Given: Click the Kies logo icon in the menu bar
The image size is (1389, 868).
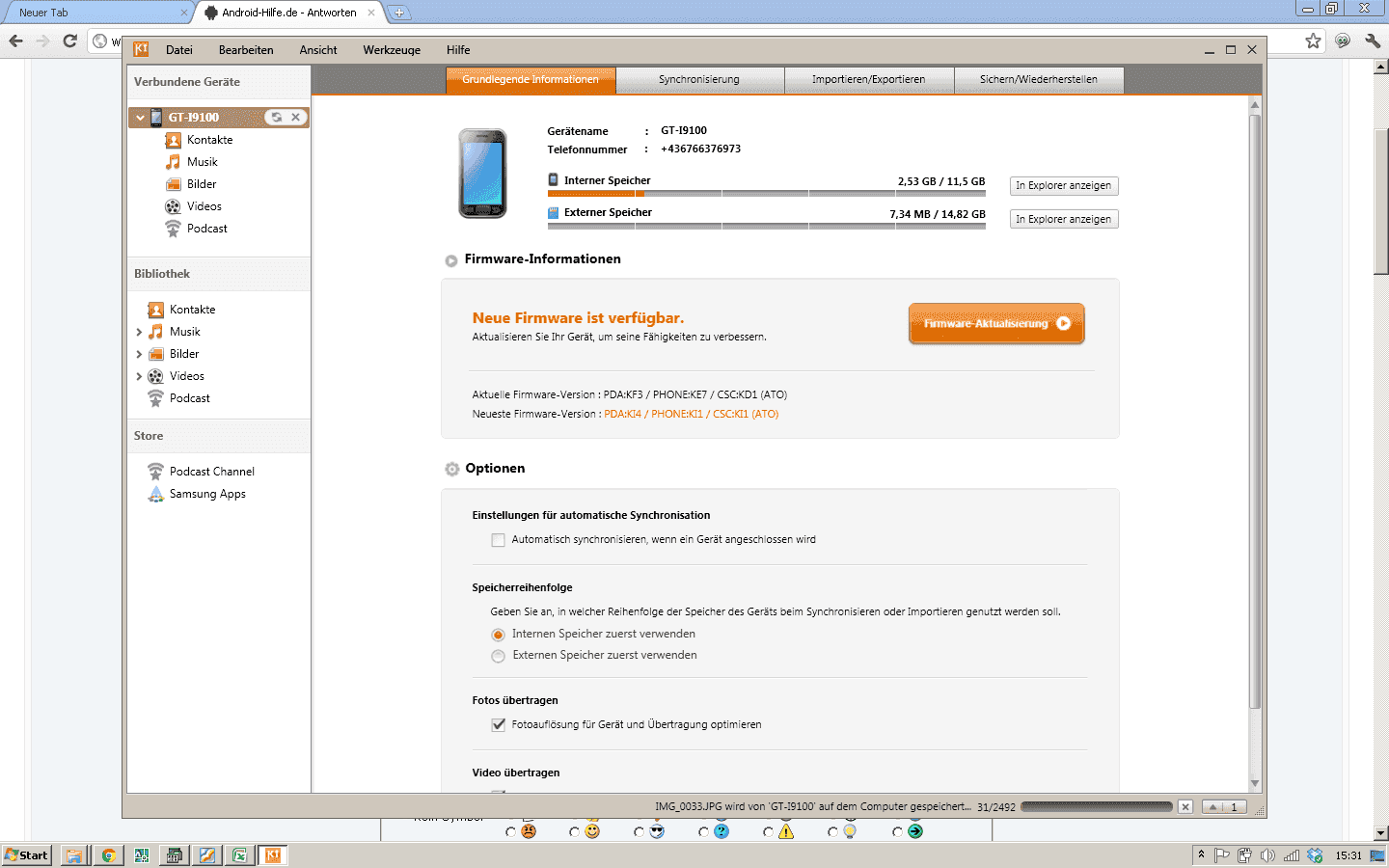Looking at the screenshot, I should click(141, 49).
